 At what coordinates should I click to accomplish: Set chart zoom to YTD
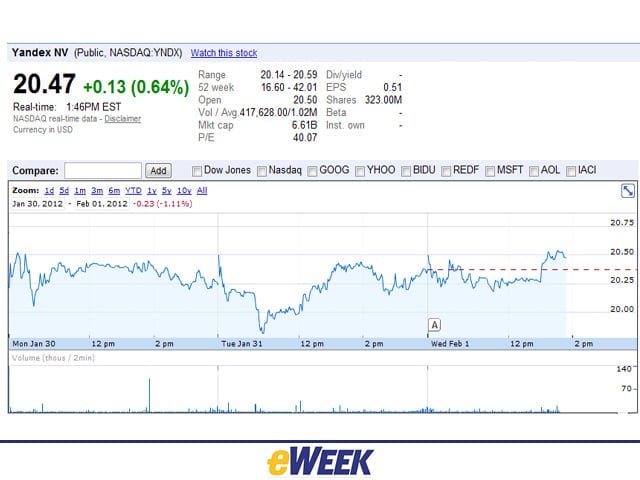pos(133,191)
